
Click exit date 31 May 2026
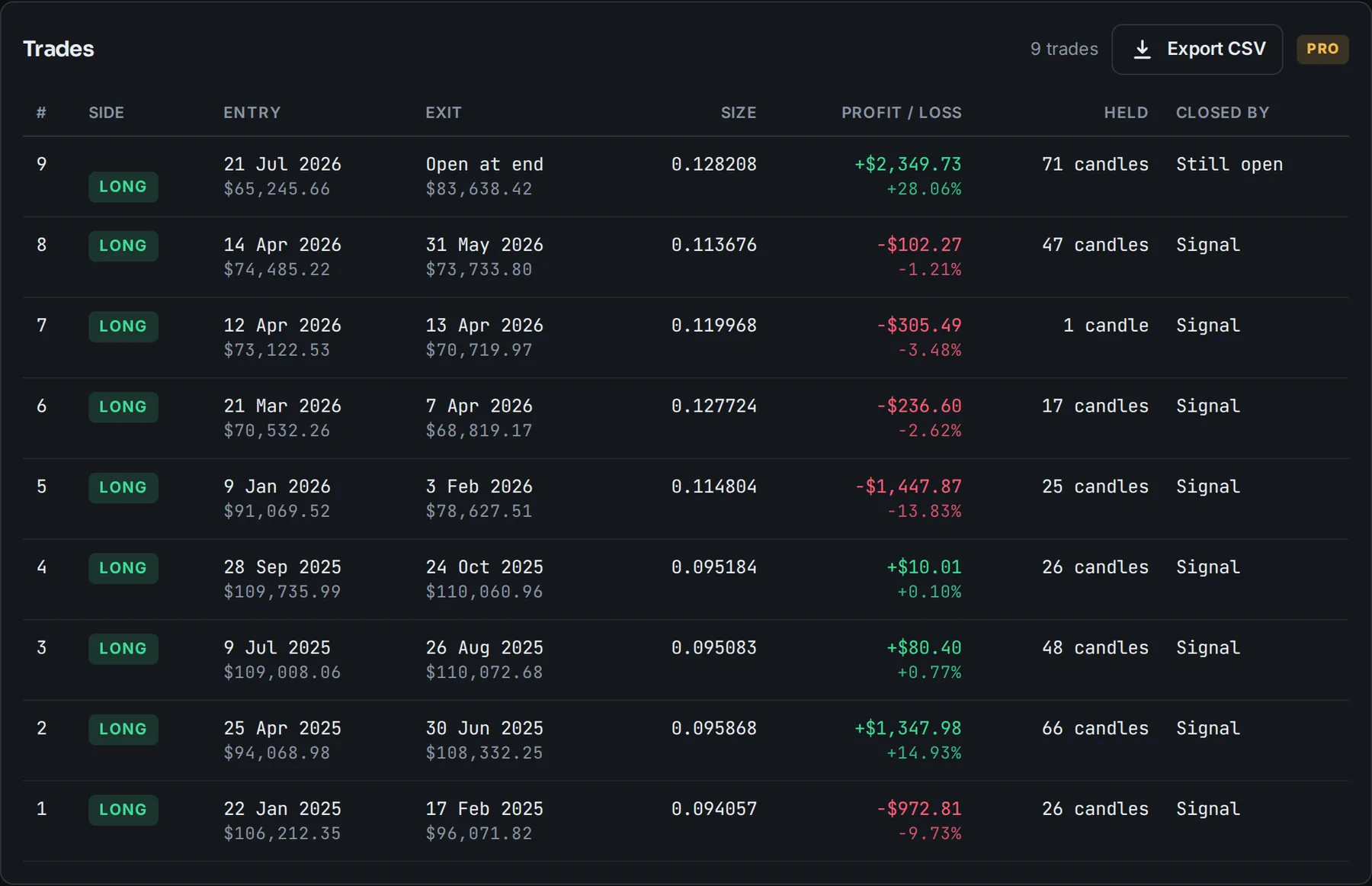pyautogui.click(x=484, y=245)
